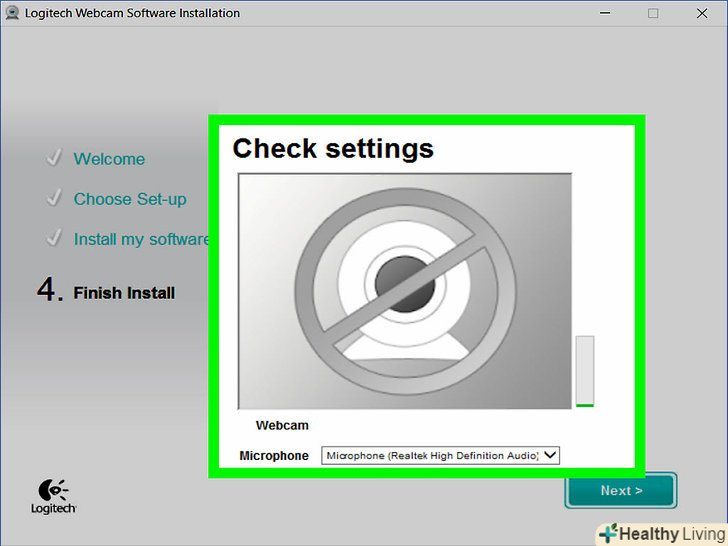
Task: Select the Choose Set-up step
Action: click(130, 199)
